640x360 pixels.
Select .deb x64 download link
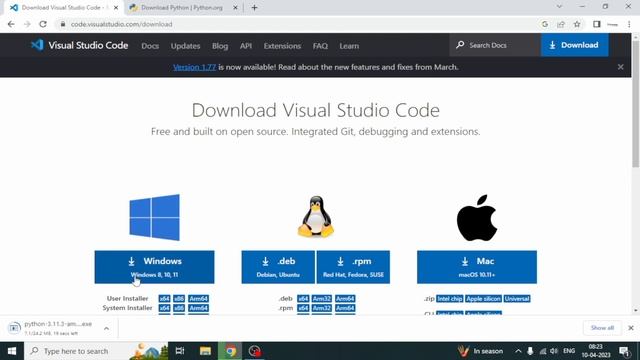303,298
